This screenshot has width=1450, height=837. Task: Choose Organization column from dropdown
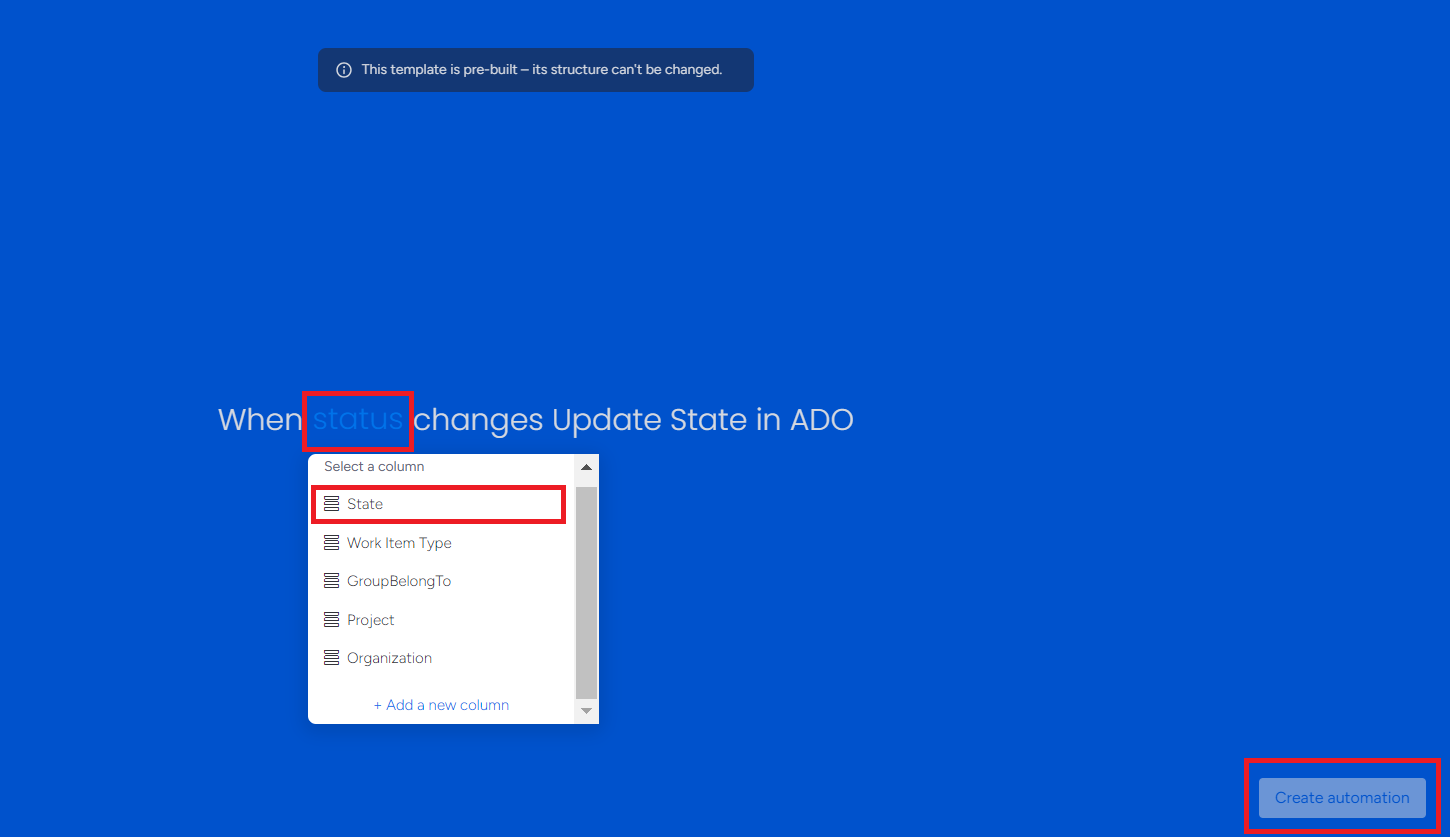tap(442, 658)
